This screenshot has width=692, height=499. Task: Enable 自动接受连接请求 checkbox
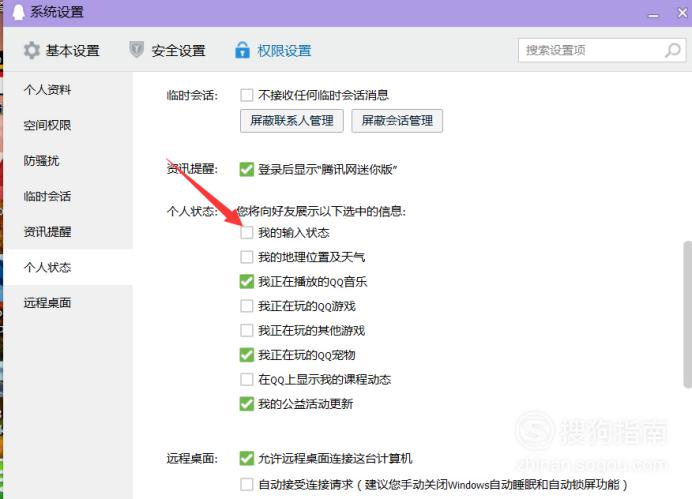[247, 484]
